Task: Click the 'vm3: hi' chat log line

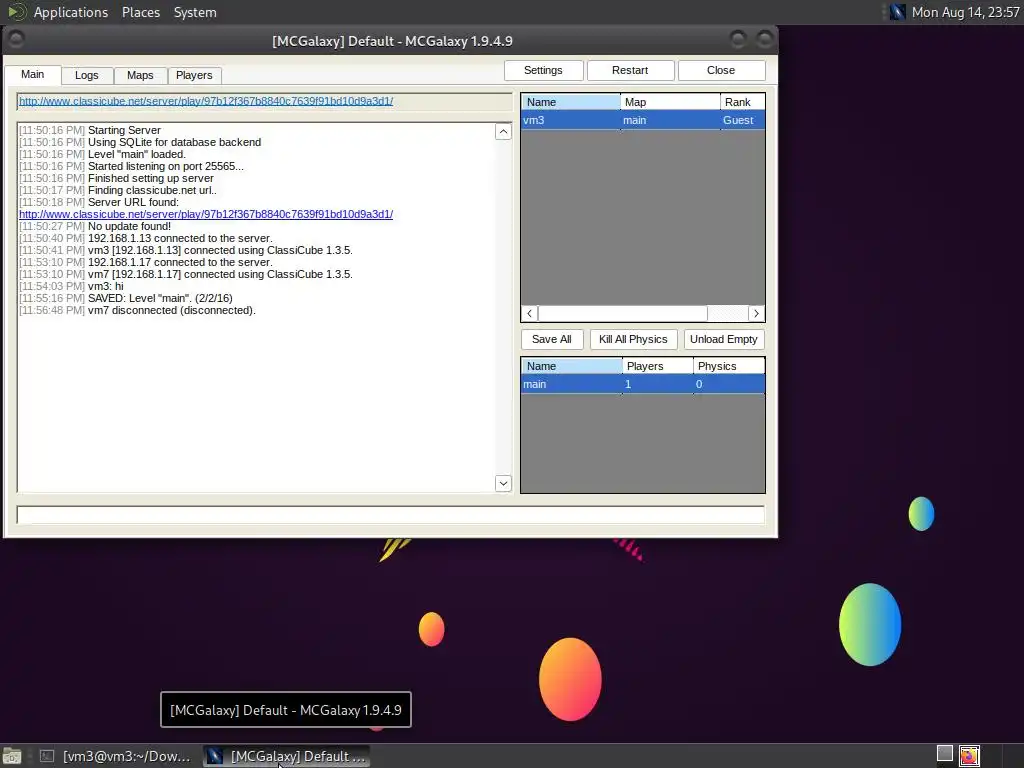Action: tap(71, 286)
